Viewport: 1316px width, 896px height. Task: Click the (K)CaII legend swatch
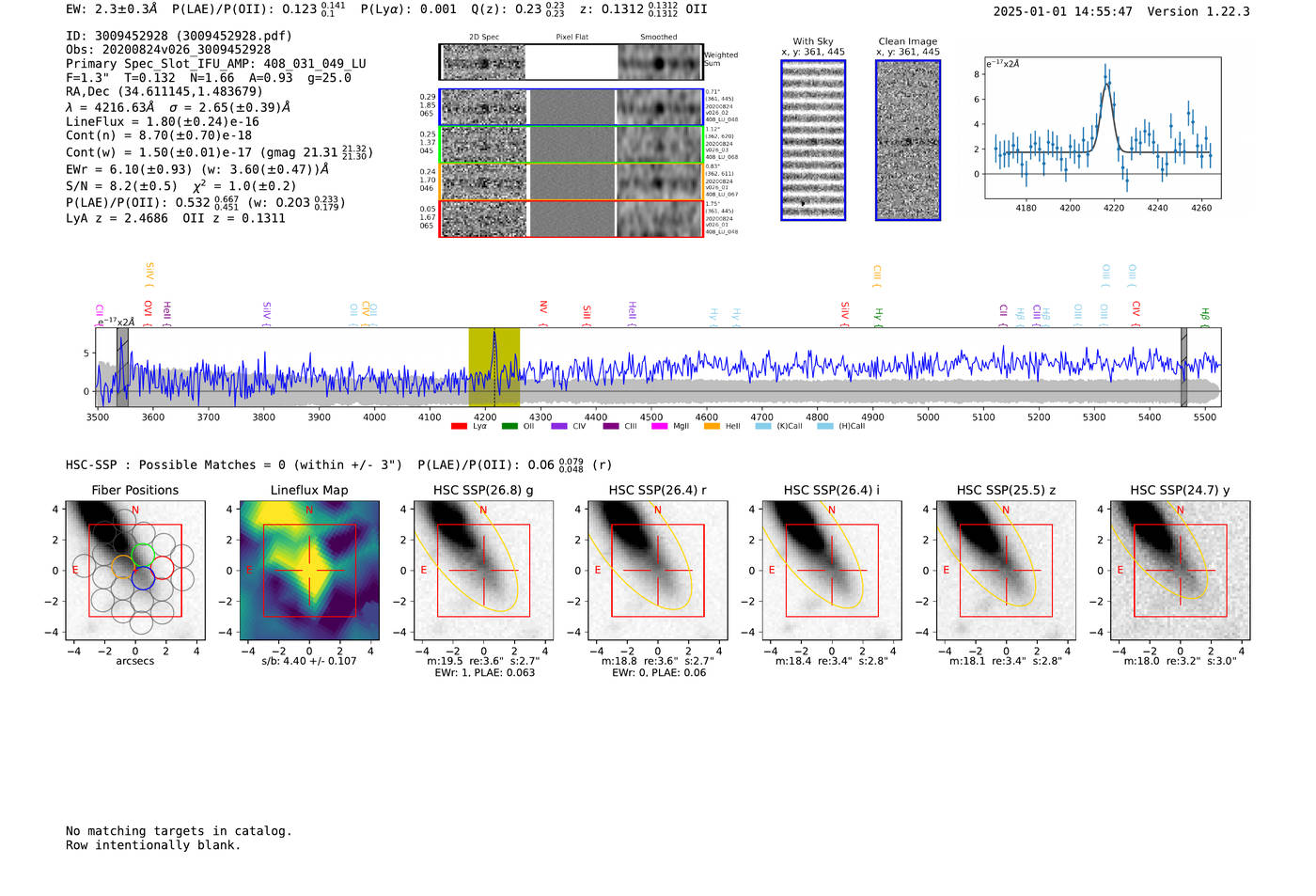[761, 426]
